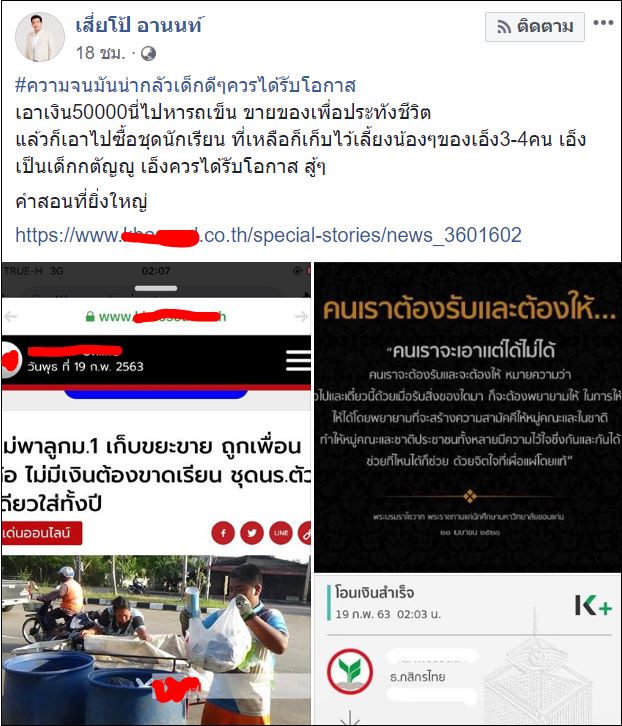Open the #ความจนมันน่ากลัว hashtag link
The width and height of the screenshot is (622, 726).
[185, 86]
